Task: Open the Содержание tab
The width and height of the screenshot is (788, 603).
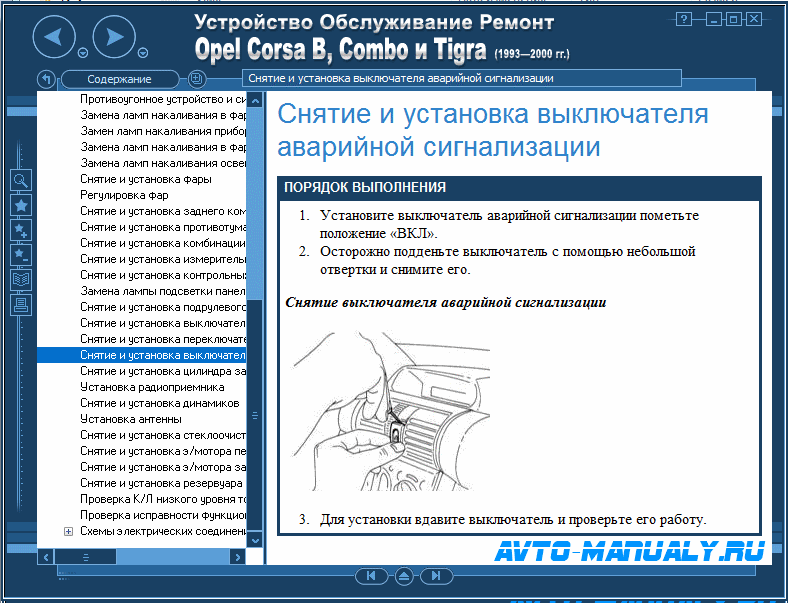Action: (x=119, y=79)
